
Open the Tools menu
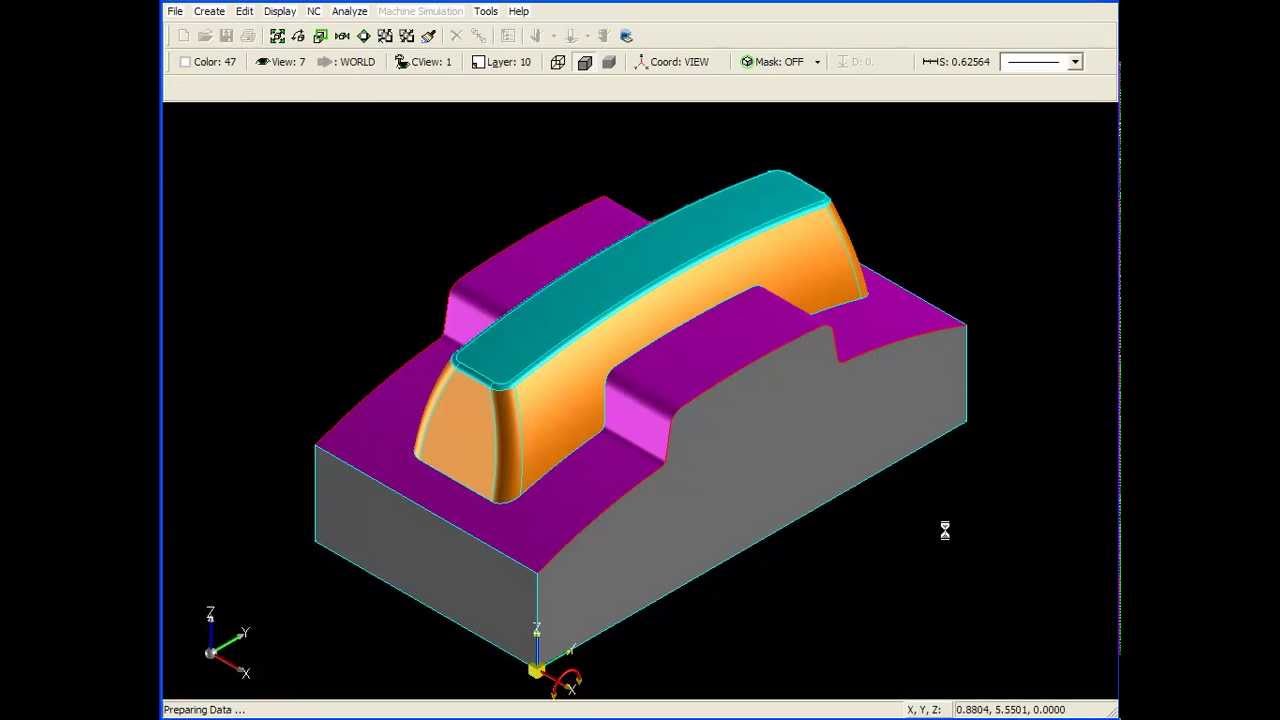coord(486,11)
